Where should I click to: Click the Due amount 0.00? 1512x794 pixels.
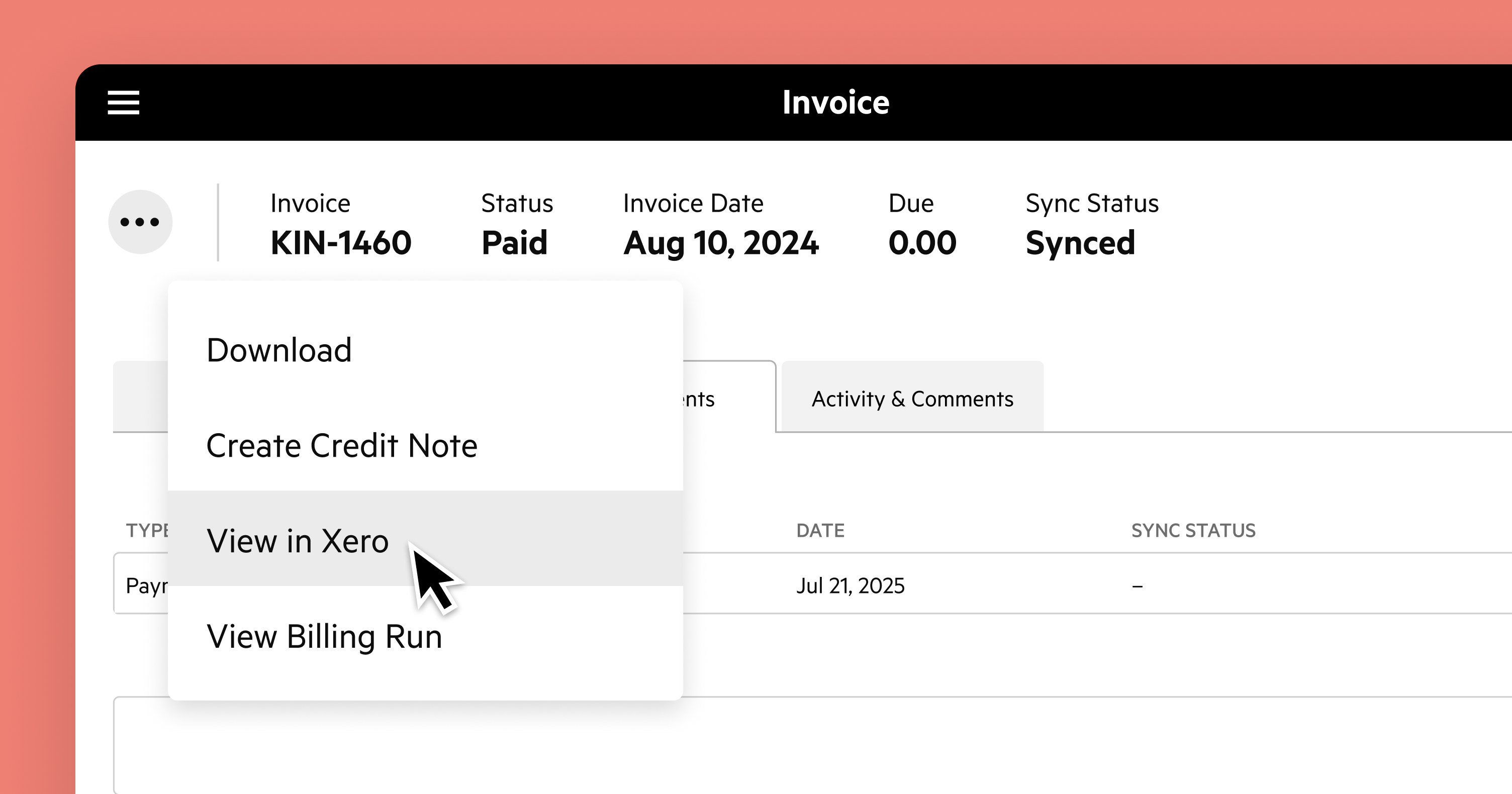(x=922, y=243)
